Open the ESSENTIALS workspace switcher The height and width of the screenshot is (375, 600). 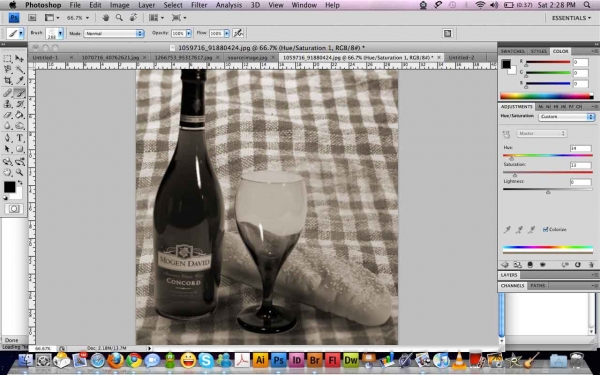click(571, 18)
